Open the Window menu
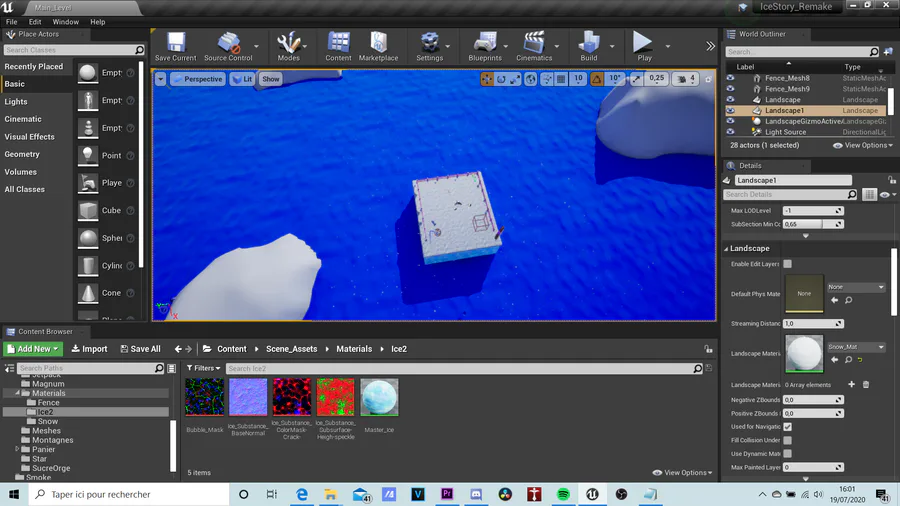Viewport: 900px width, 506px height. point(65,22)
